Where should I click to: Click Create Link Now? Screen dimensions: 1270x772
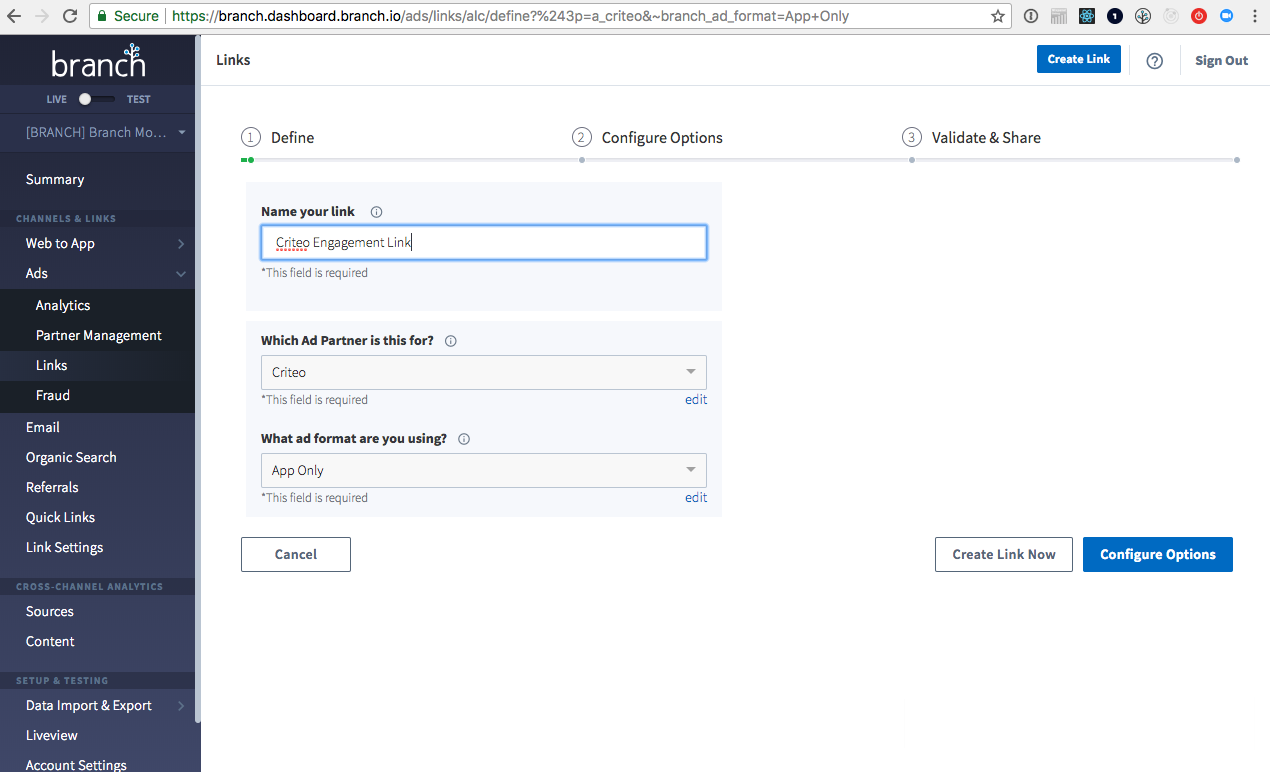[x=1003, y=554]
